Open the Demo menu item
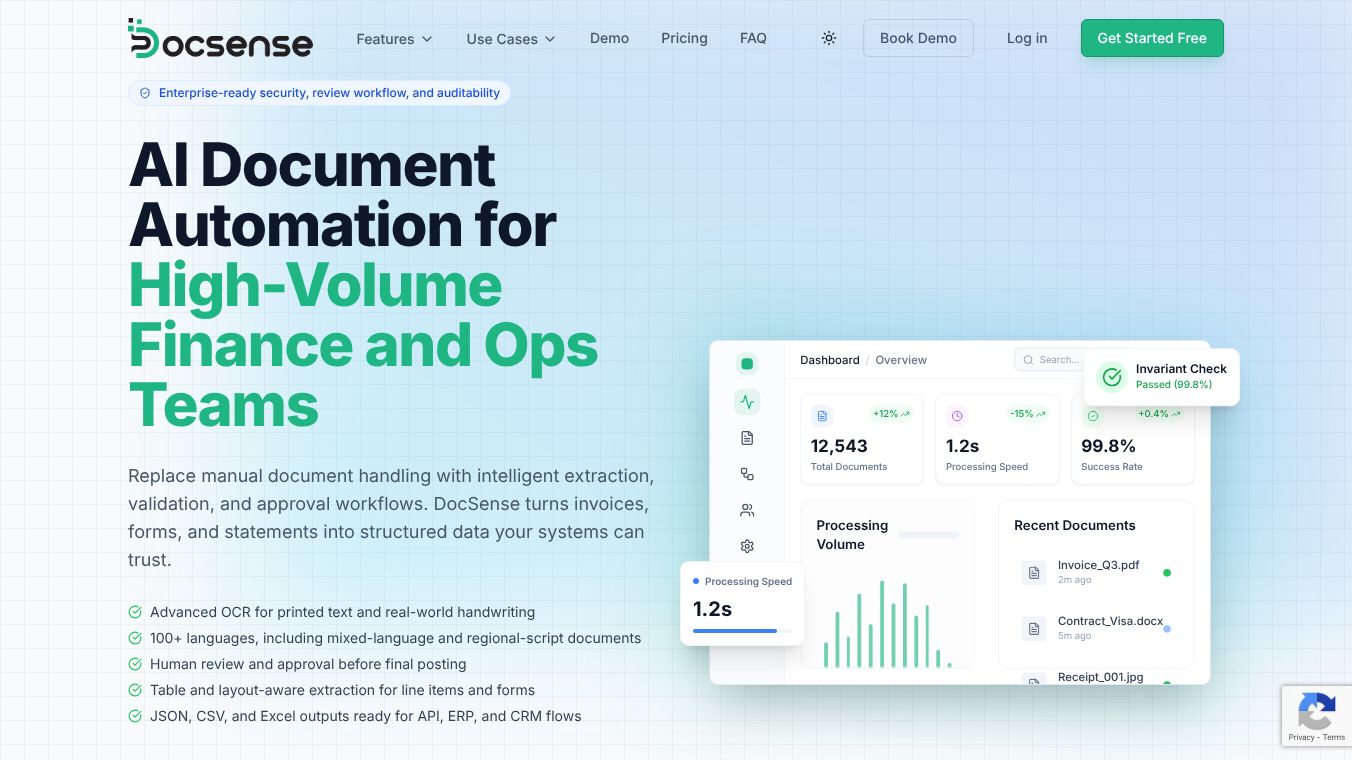This screenshot has width=1352, height=760. tap(609, 38)
